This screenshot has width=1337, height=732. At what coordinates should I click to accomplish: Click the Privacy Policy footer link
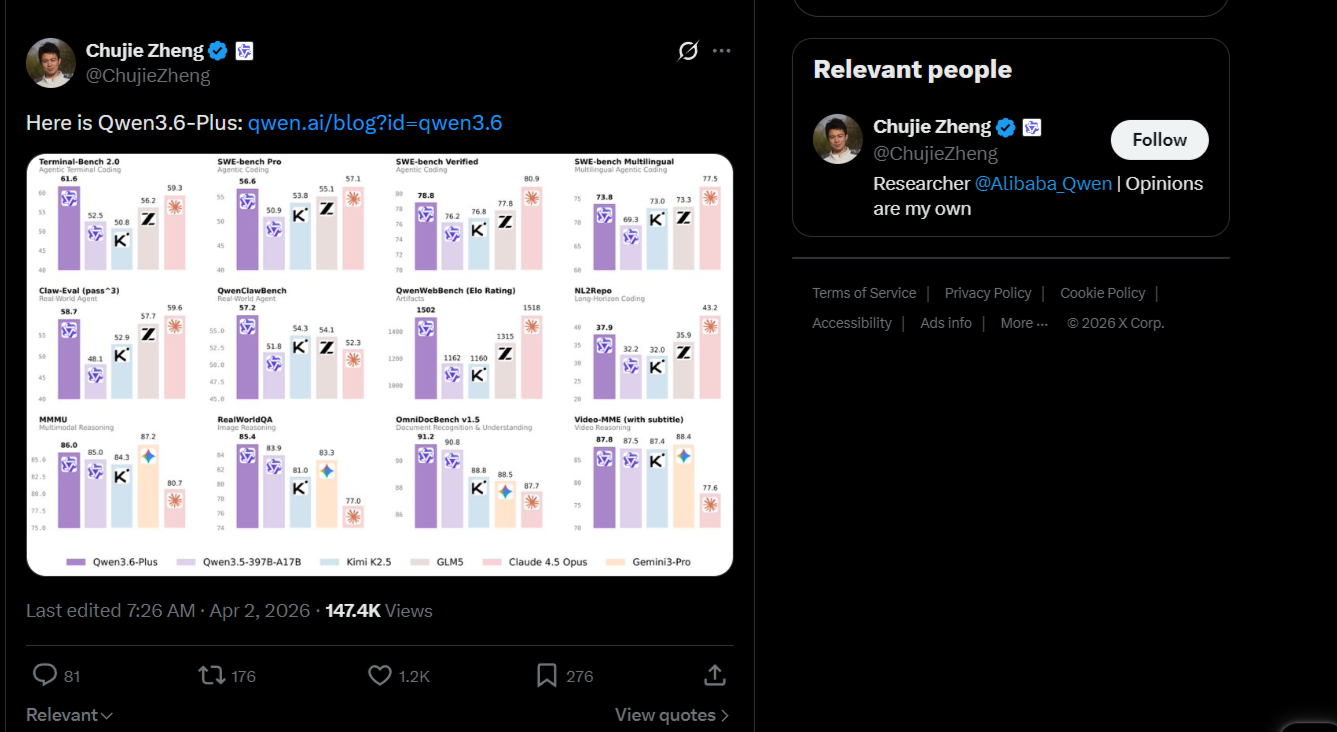click(x=988, y=293)
